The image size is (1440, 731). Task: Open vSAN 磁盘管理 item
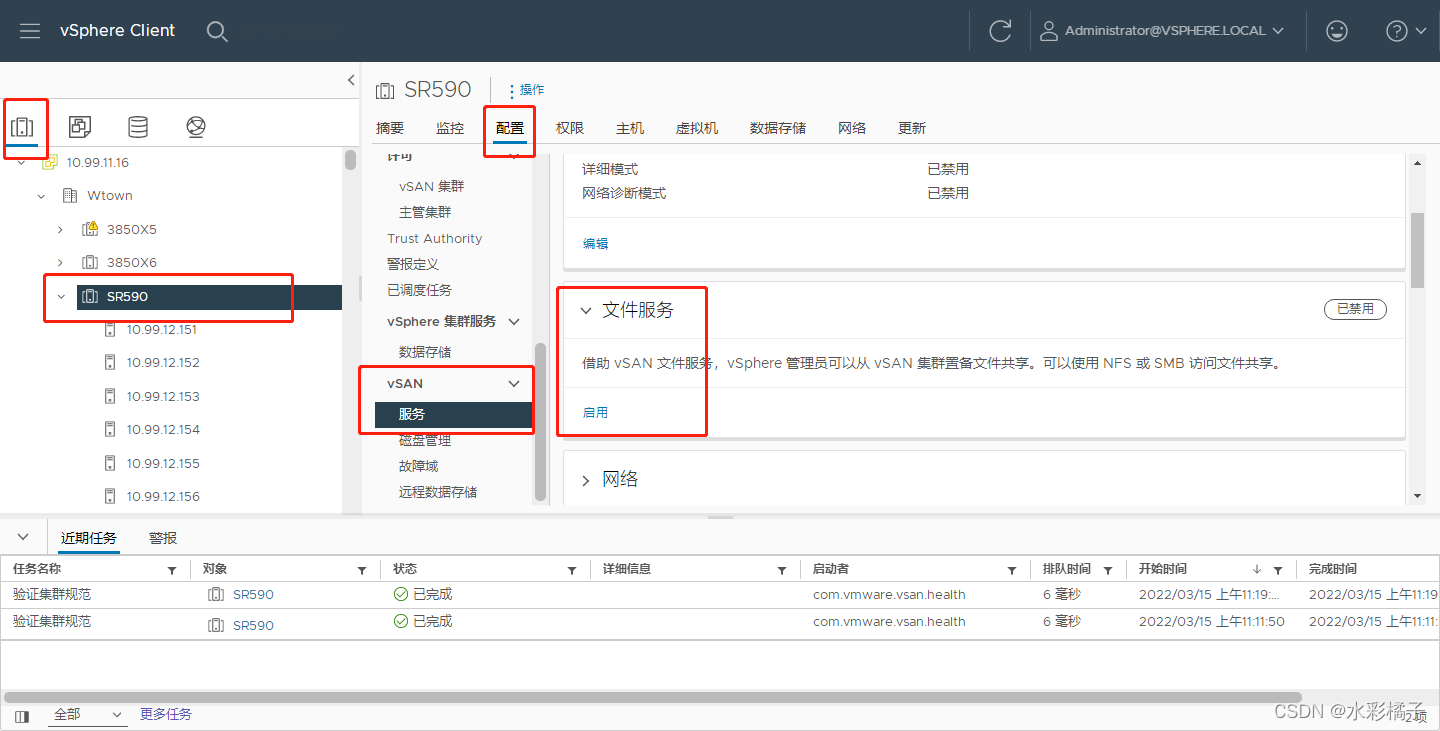[x=425, y=440]
